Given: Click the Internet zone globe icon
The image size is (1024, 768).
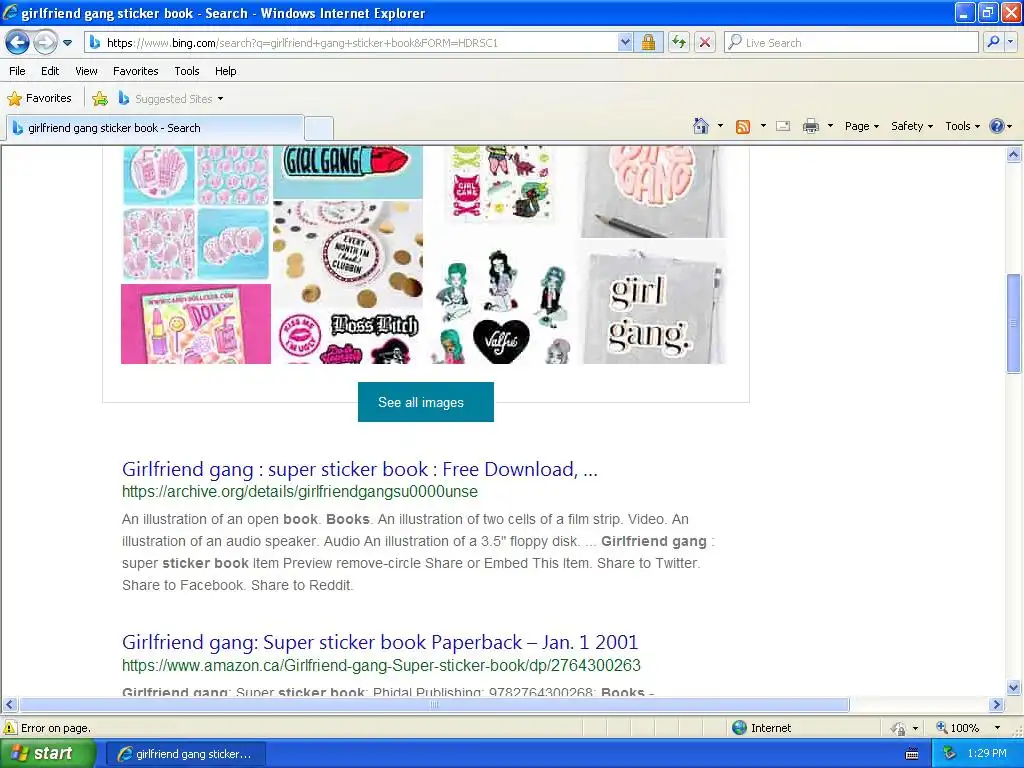Looking at the screenshot, I should point(739,728).
